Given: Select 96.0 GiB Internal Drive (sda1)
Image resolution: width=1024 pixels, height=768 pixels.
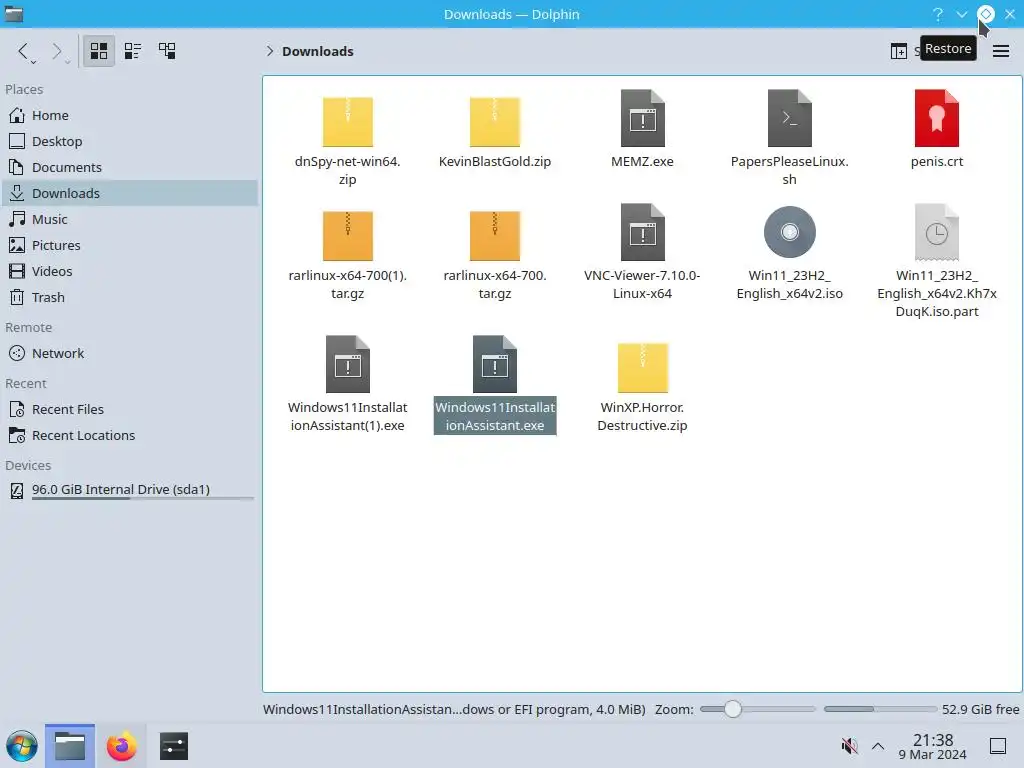Looking at the screenshot, I should coord(130,490).
